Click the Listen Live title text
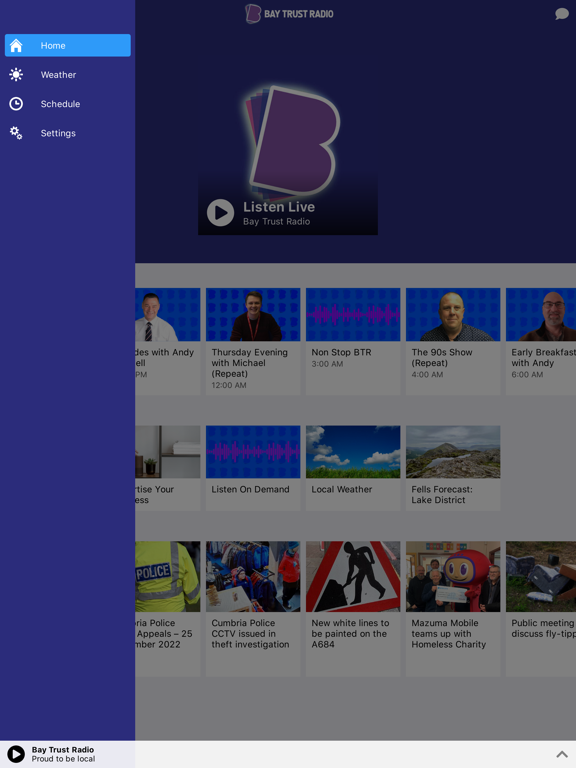Viewport: 576px width, 768px height. [x=279, y=207]
